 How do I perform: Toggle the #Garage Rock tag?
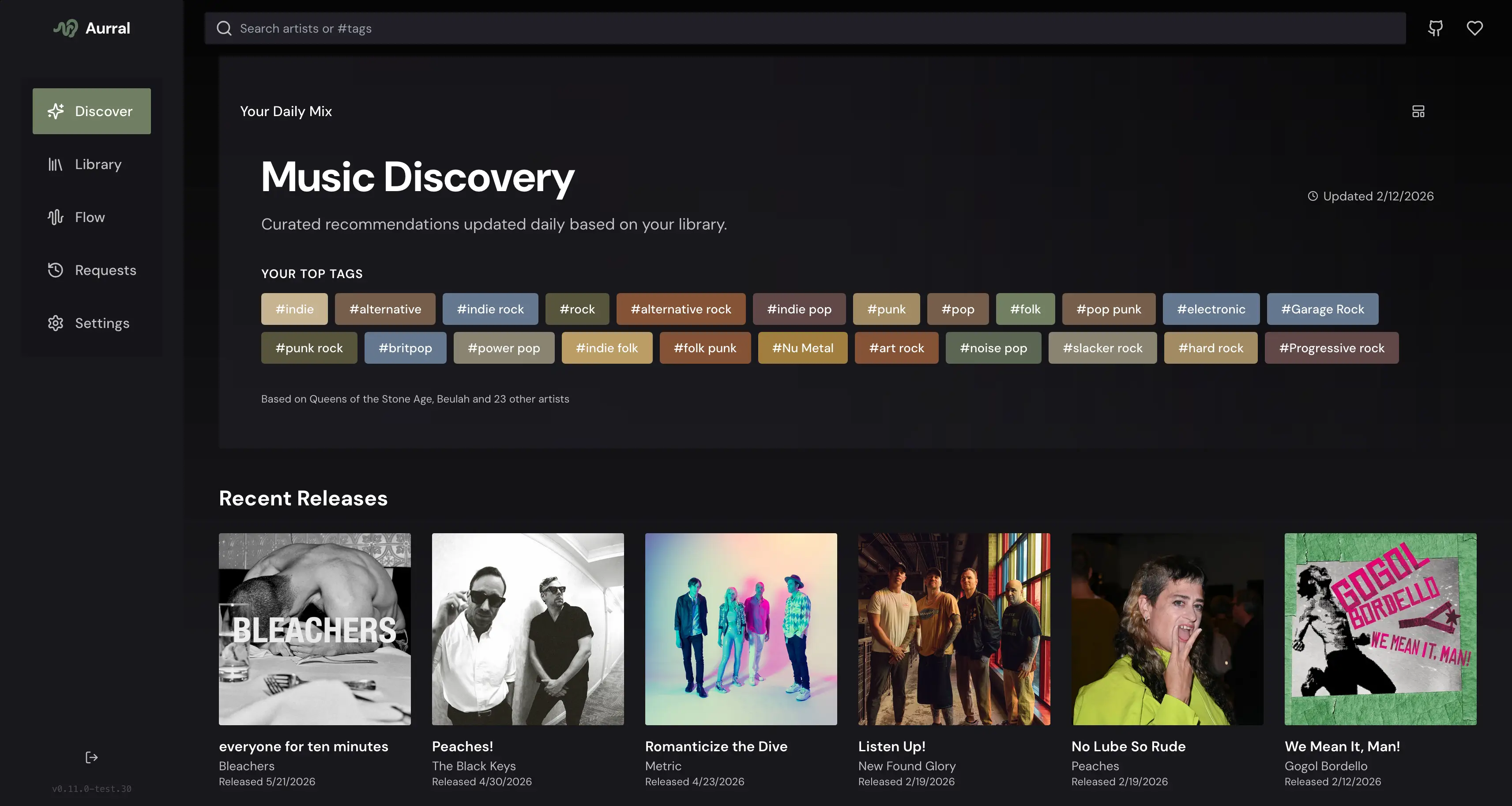[x=1322, y=309]
